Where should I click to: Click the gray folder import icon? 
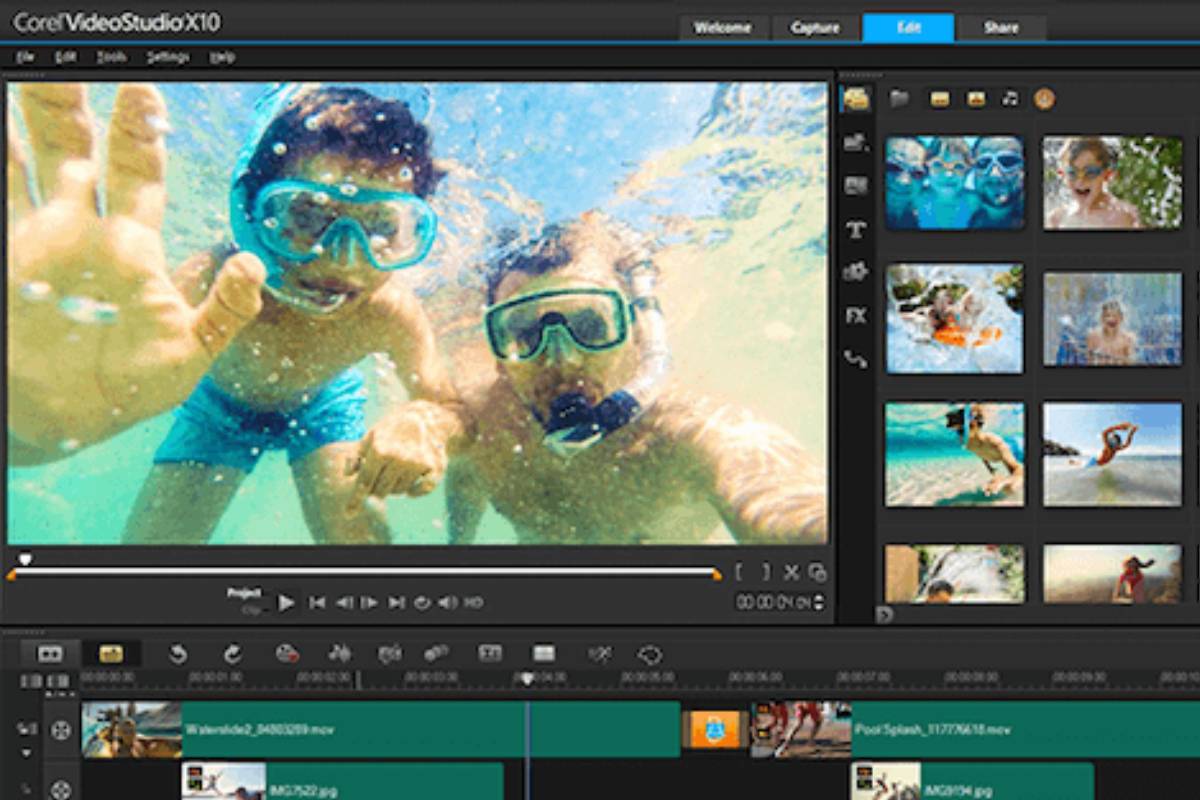pos(899,98)
